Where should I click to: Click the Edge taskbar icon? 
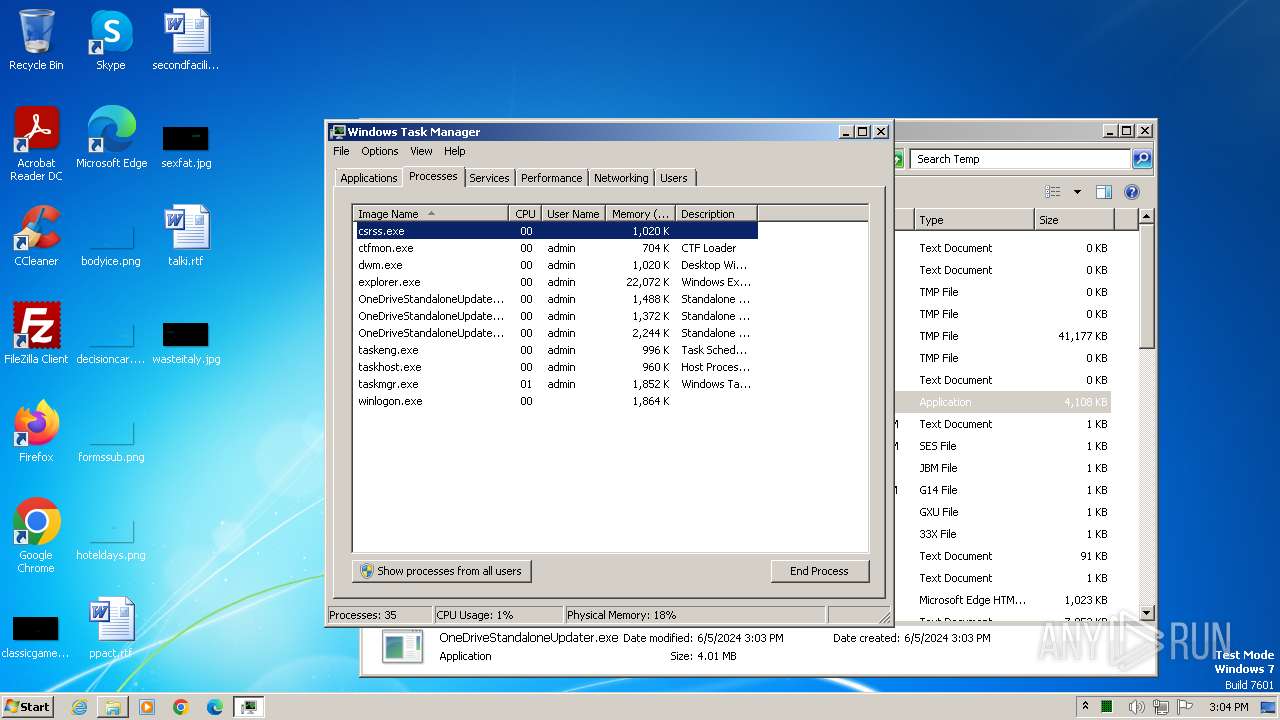pos(215,707)
